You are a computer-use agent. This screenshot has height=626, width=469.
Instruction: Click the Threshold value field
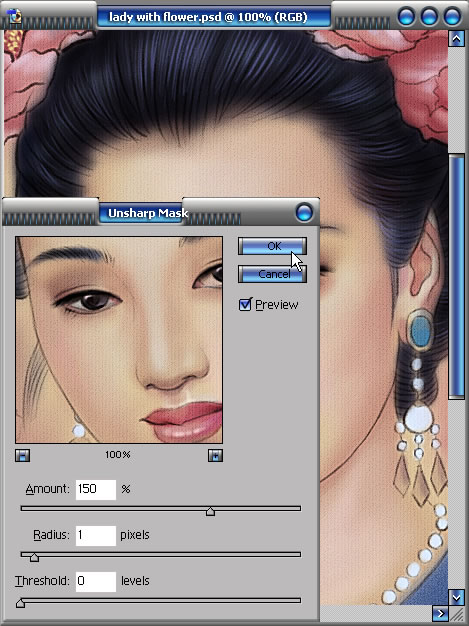[x=96, y=581]
